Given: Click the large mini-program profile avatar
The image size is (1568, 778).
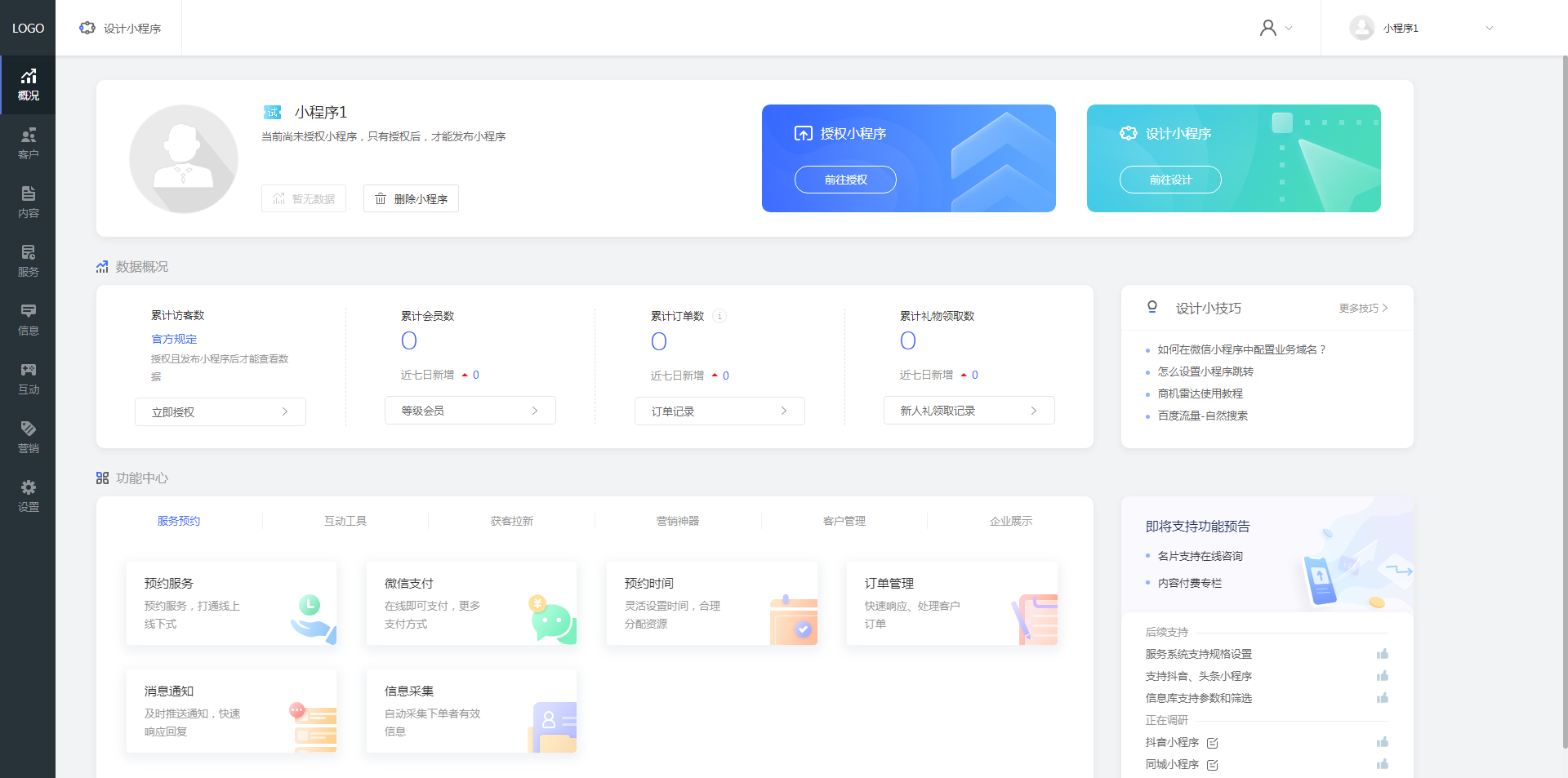Looking at the screenshot, I should 183,158.
